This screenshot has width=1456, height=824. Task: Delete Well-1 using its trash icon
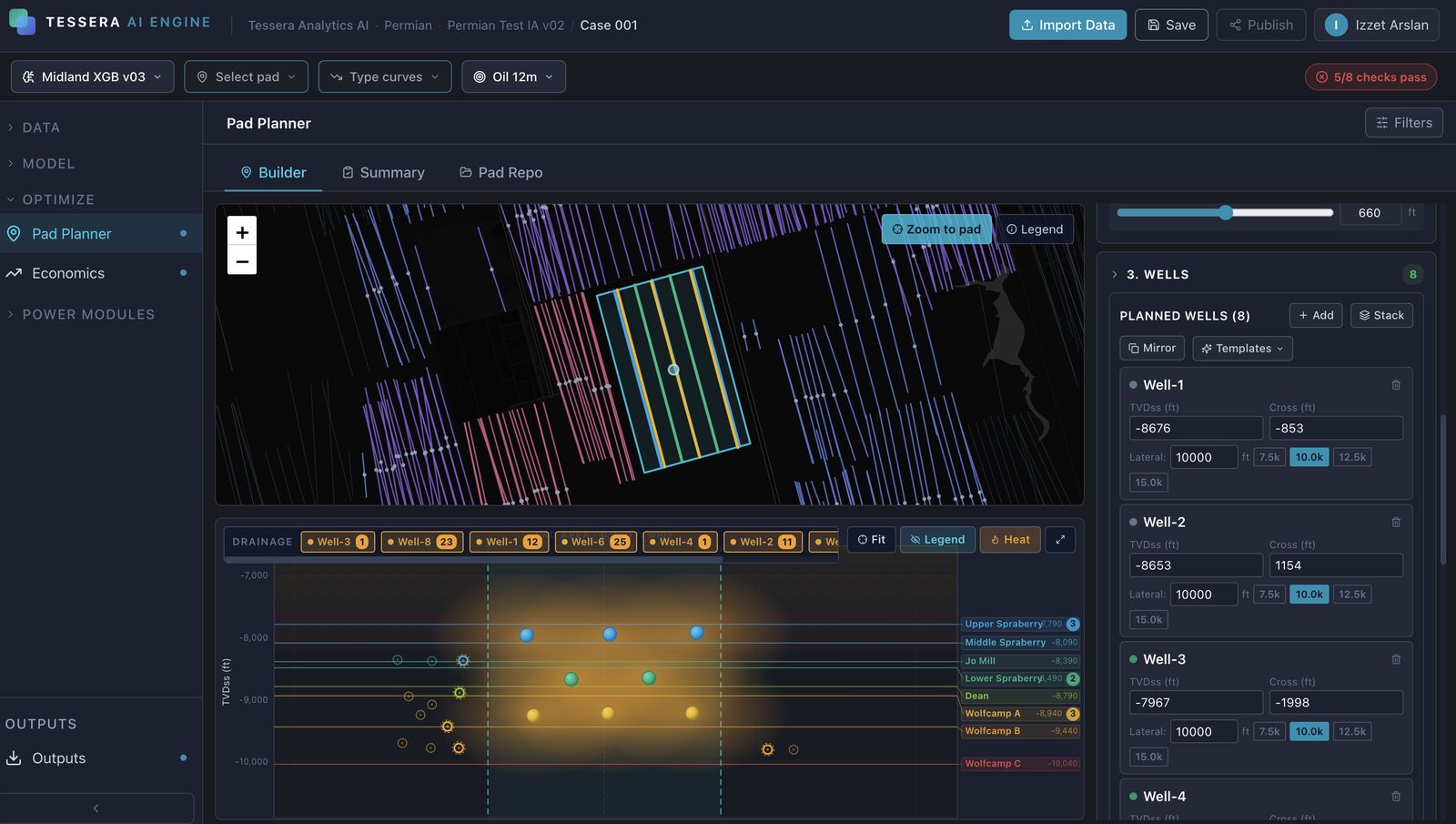[x=1396, y=385]
